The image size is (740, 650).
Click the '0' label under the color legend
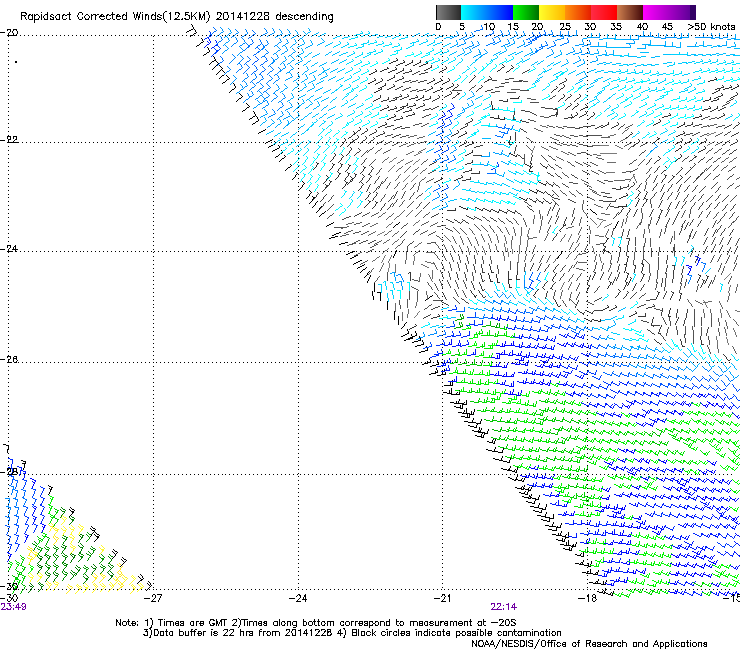[438, 27]
